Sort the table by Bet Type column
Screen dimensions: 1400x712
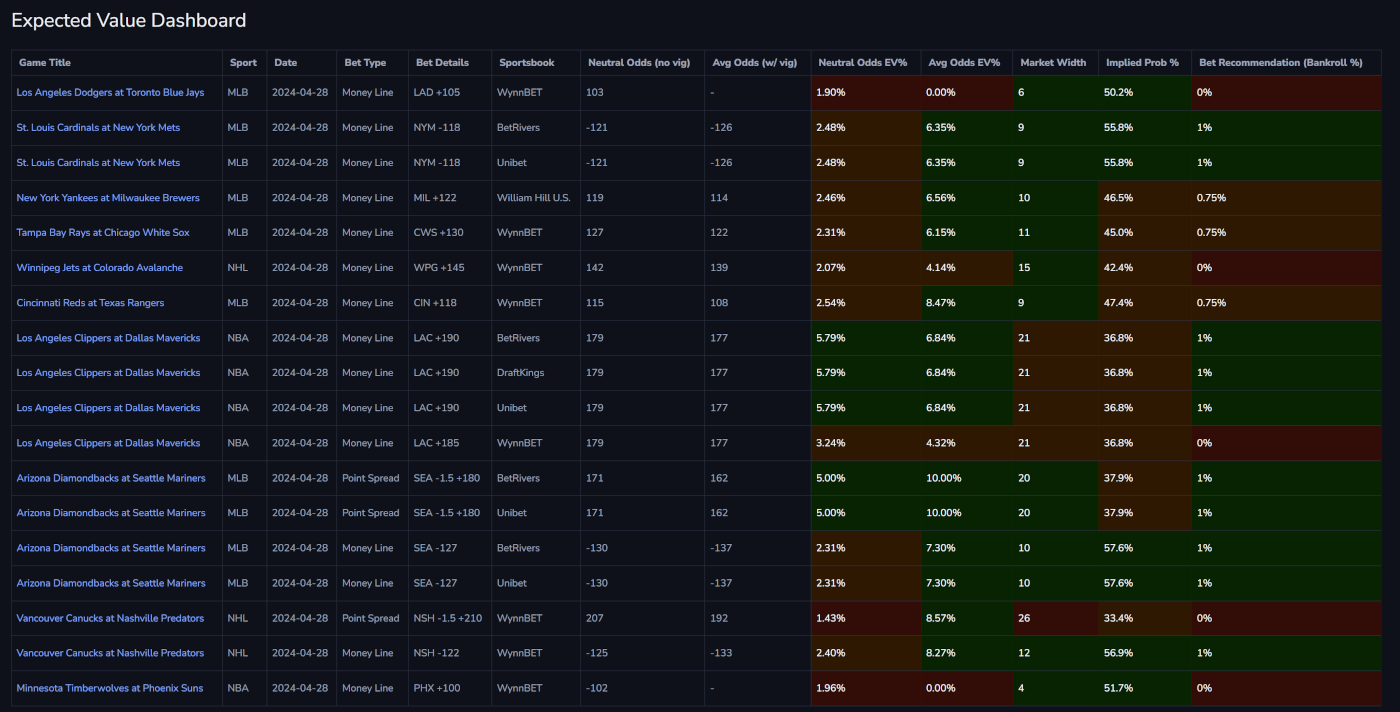[x=365, y=62]
